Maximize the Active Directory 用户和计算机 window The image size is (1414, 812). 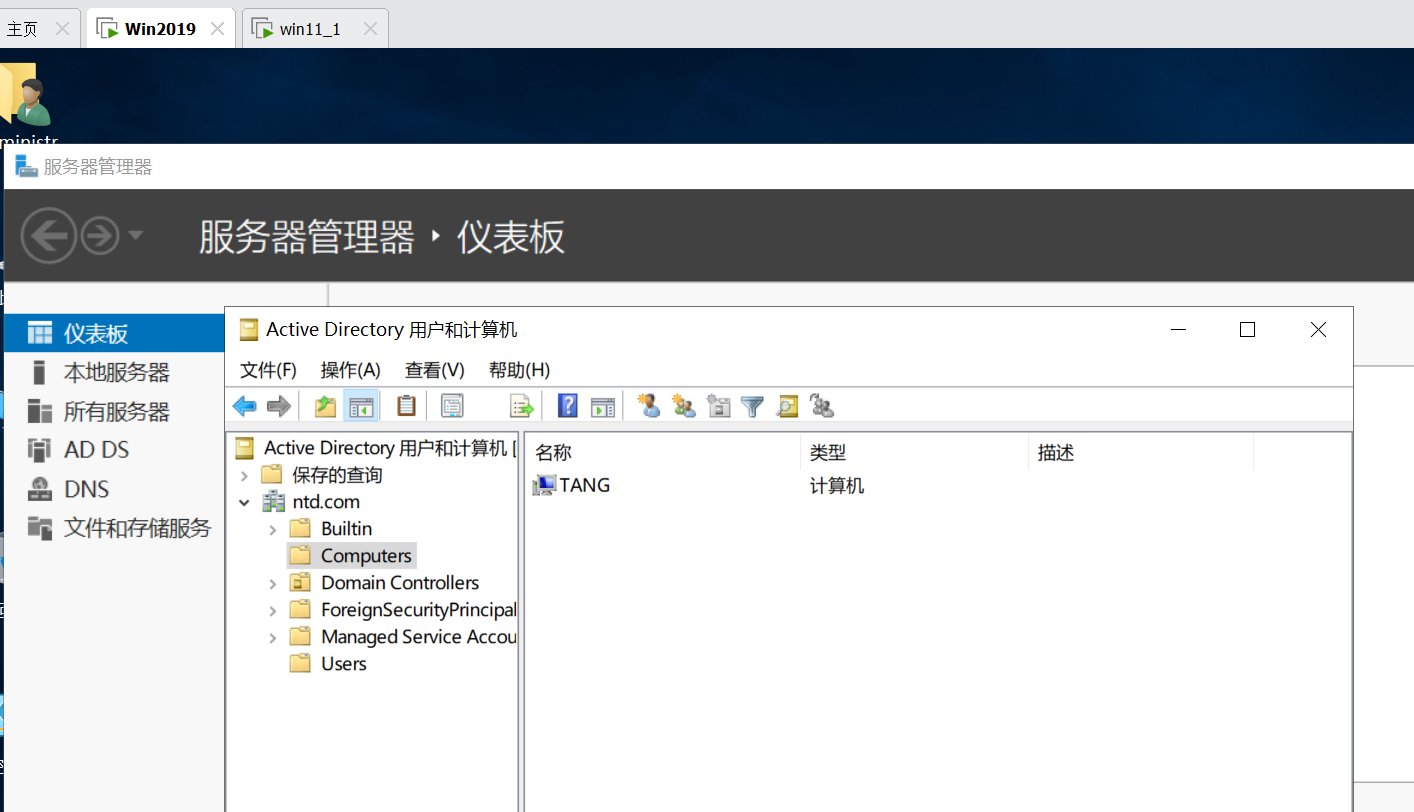tap(1247, 329)
